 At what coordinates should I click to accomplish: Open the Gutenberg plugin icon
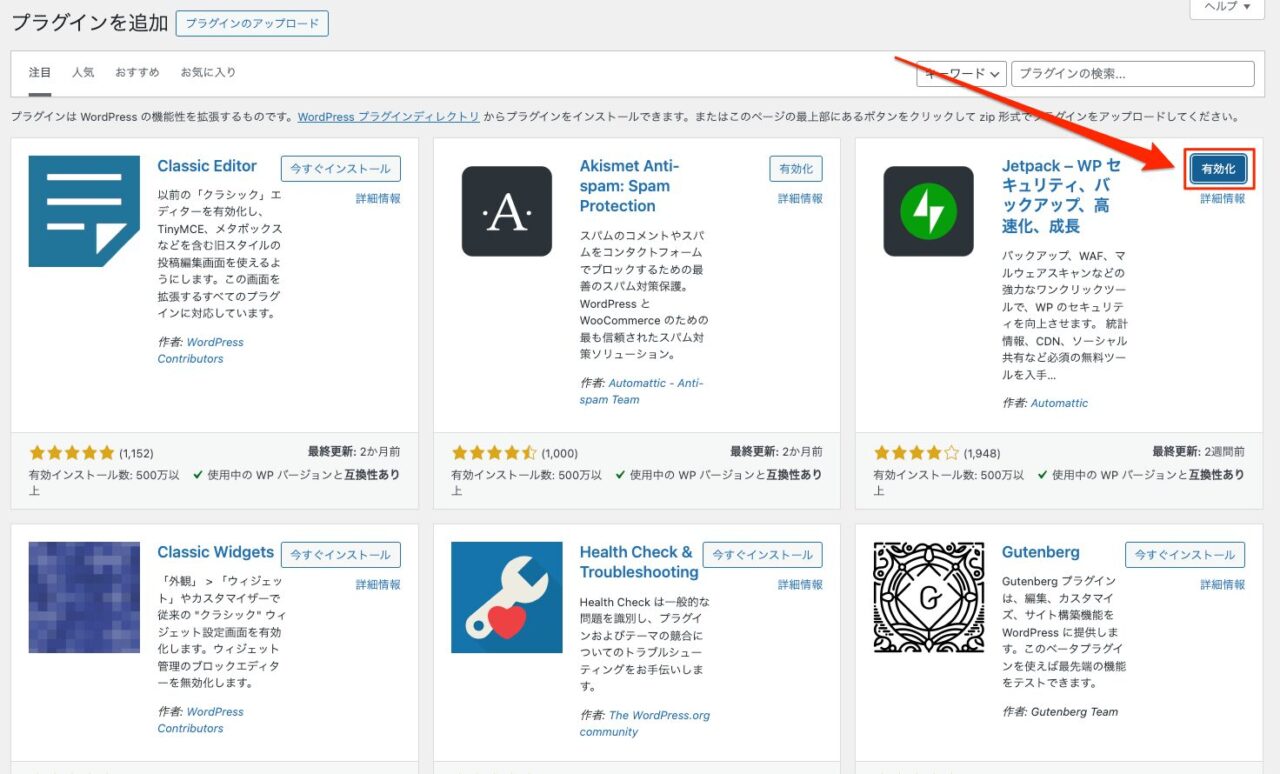[x=928, y=597]
